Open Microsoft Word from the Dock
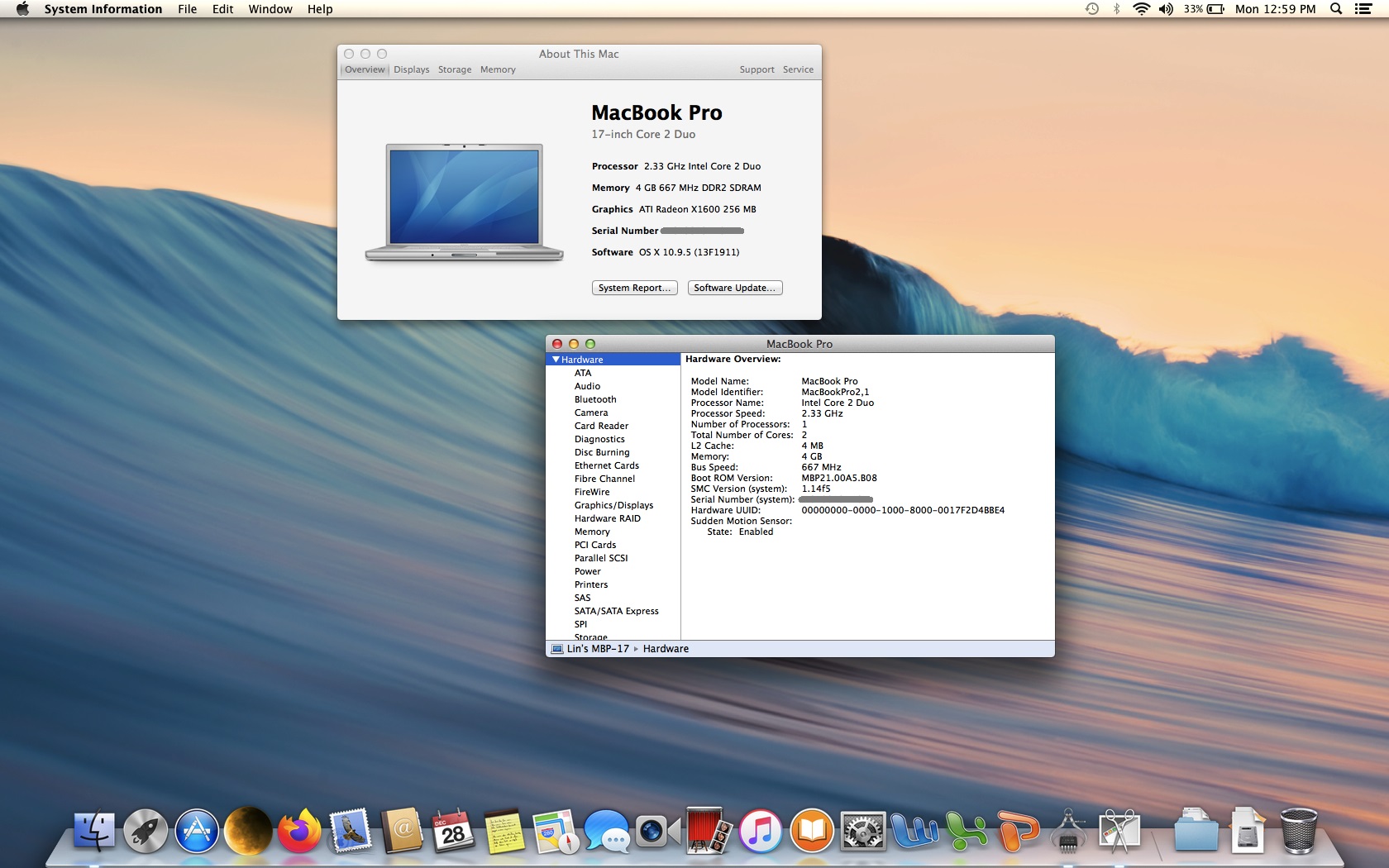 pyautogui.click(x=915, y=832)
